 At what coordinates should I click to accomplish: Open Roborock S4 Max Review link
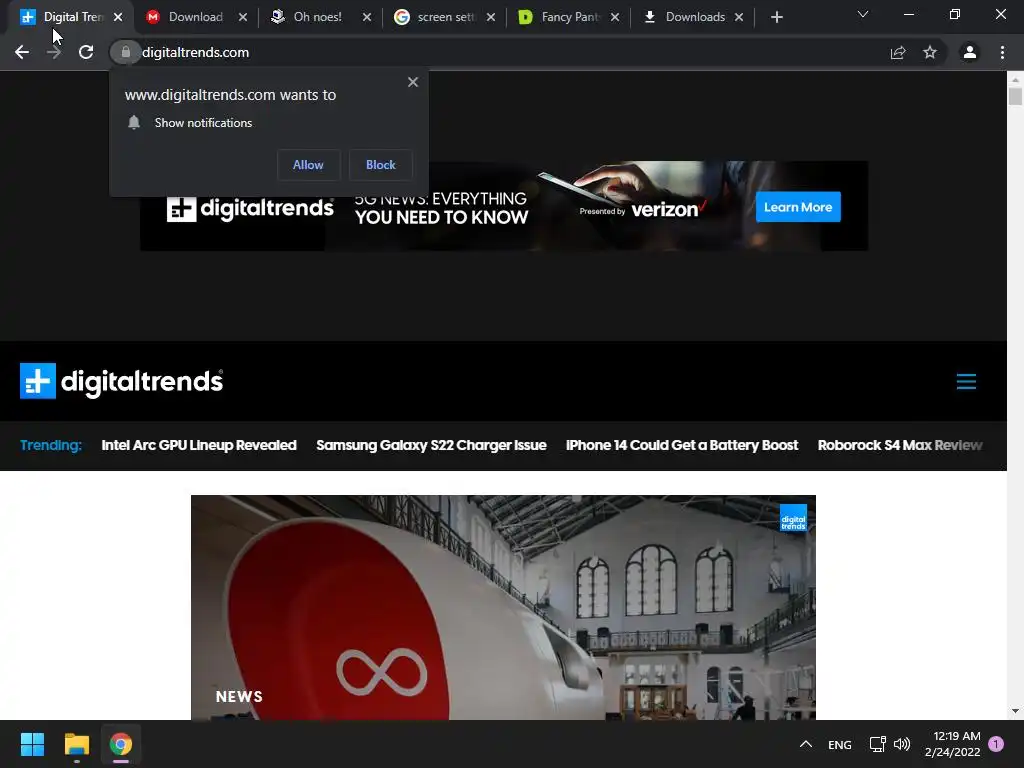pyautogui.click(x=900, y=445)
